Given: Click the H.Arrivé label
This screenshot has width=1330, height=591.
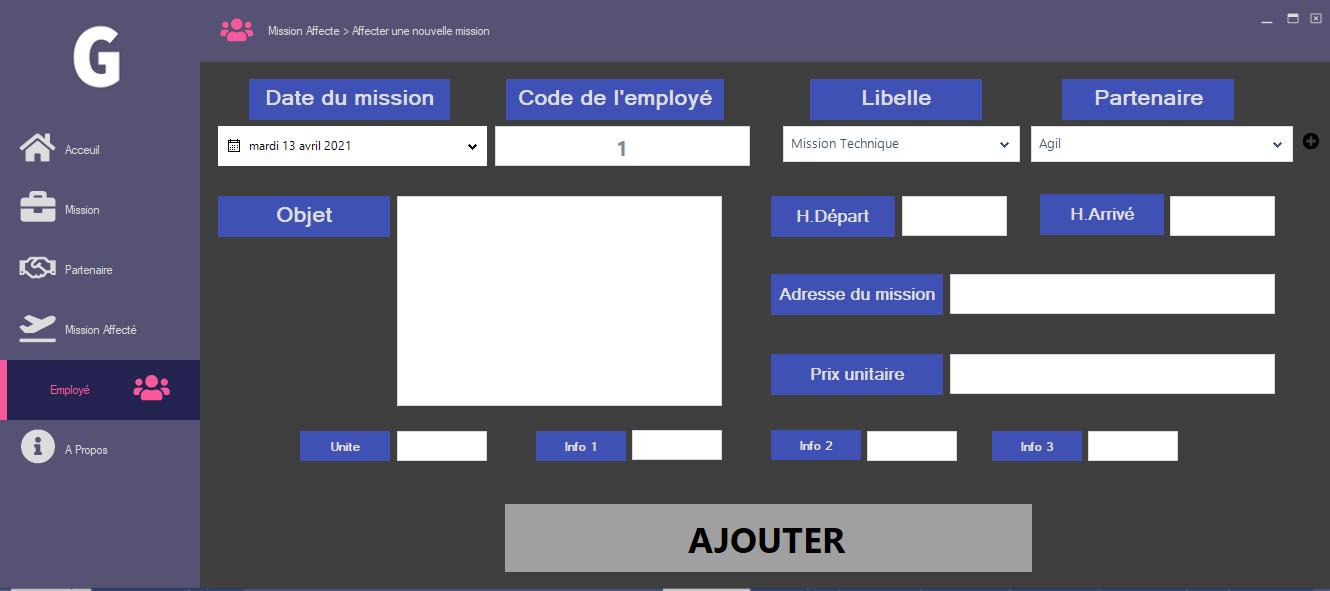Looking at the screenshot, I should [1102, 214].
